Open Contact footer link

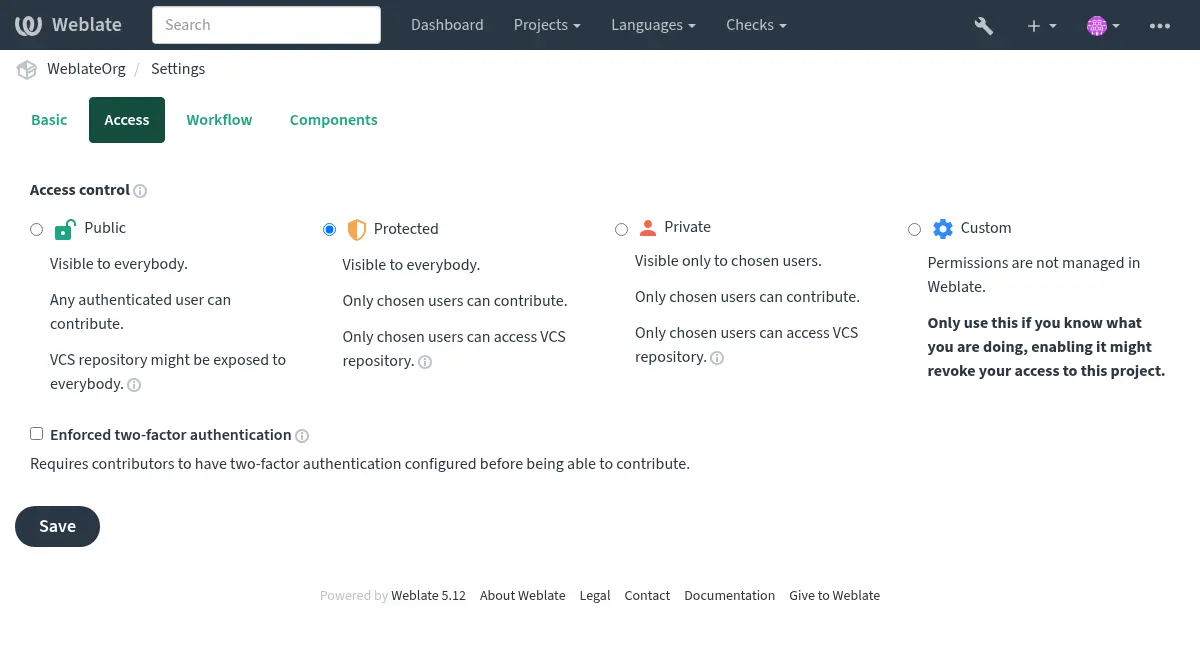tap(647, 595)
